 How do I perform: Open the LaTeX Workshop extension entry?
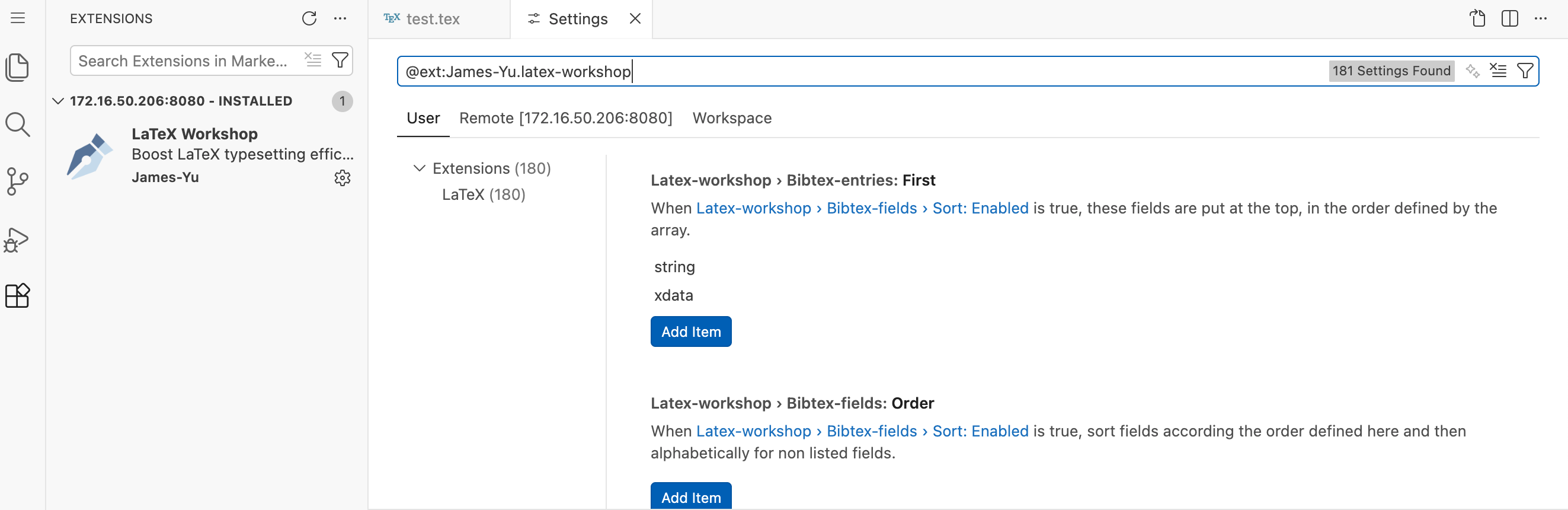click(x=207, y=155)
